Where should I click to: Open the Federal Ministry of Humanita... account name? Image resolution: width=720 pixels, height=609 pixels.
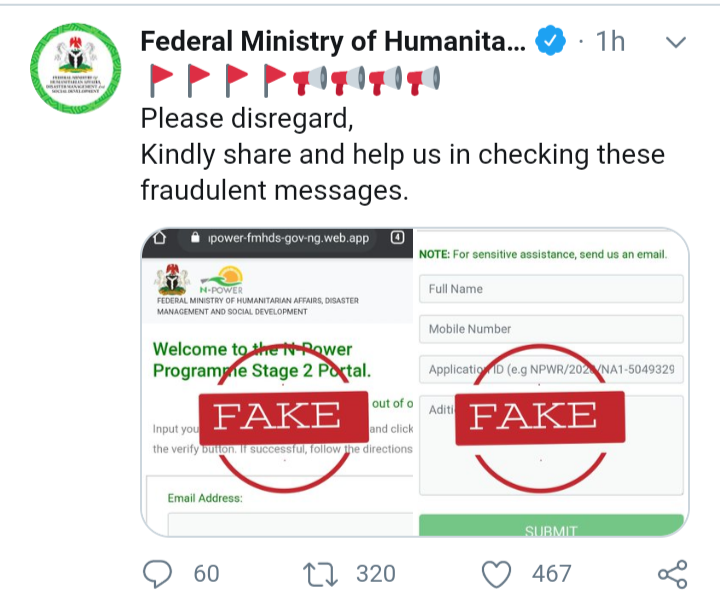(x=331, y=42)
